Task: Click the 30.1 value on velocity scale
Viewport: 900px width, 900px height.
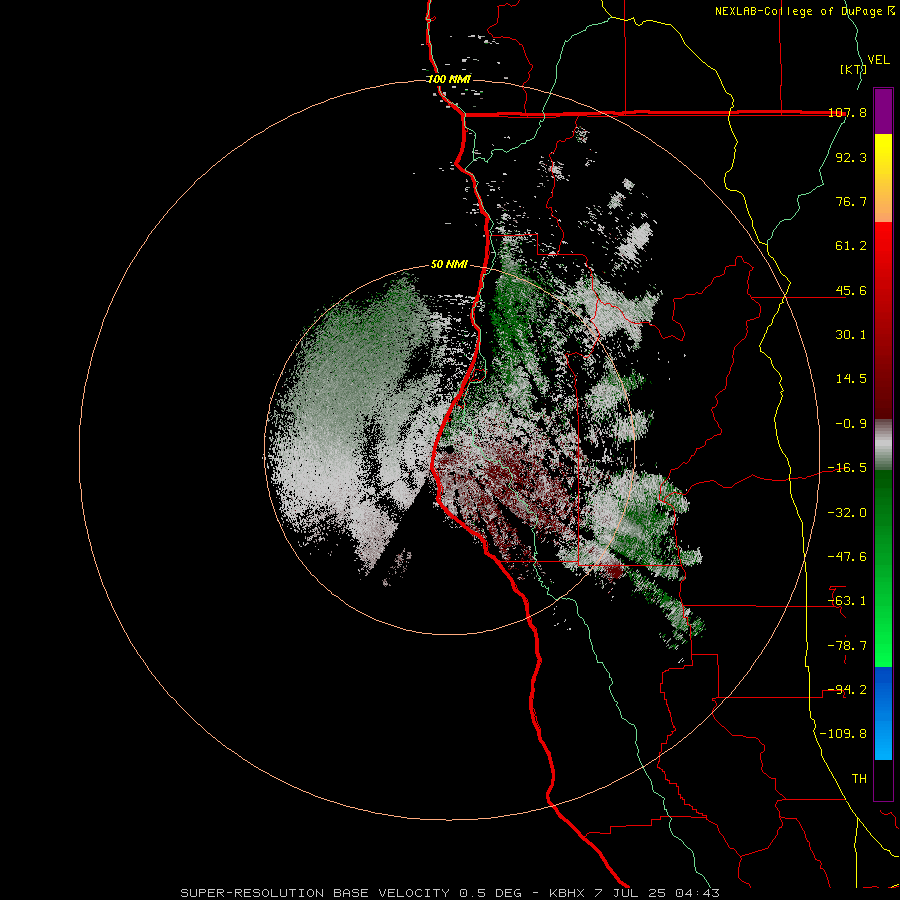Action: [851, 335]
